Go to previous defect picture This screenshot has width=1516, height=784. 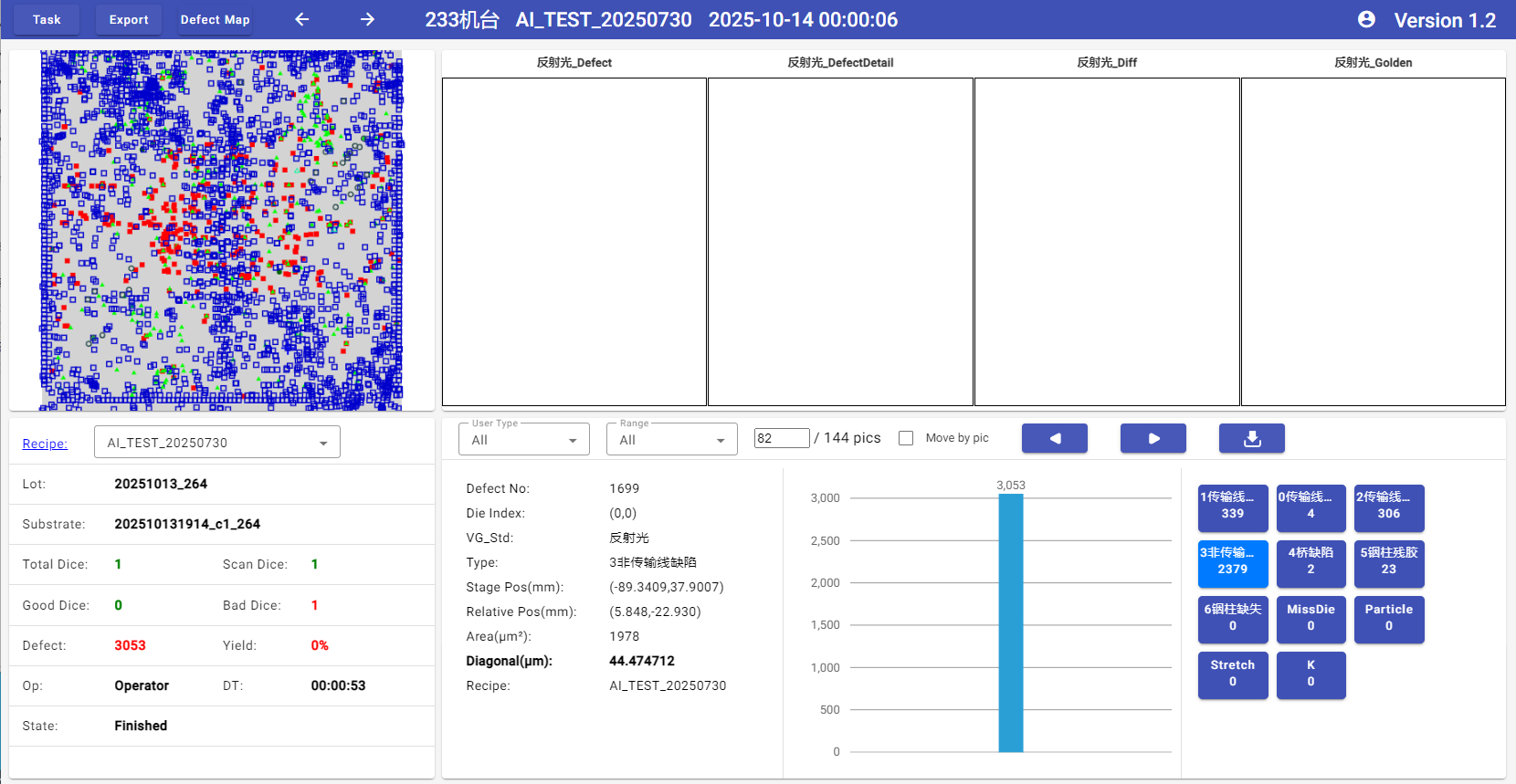(1054, 438)
